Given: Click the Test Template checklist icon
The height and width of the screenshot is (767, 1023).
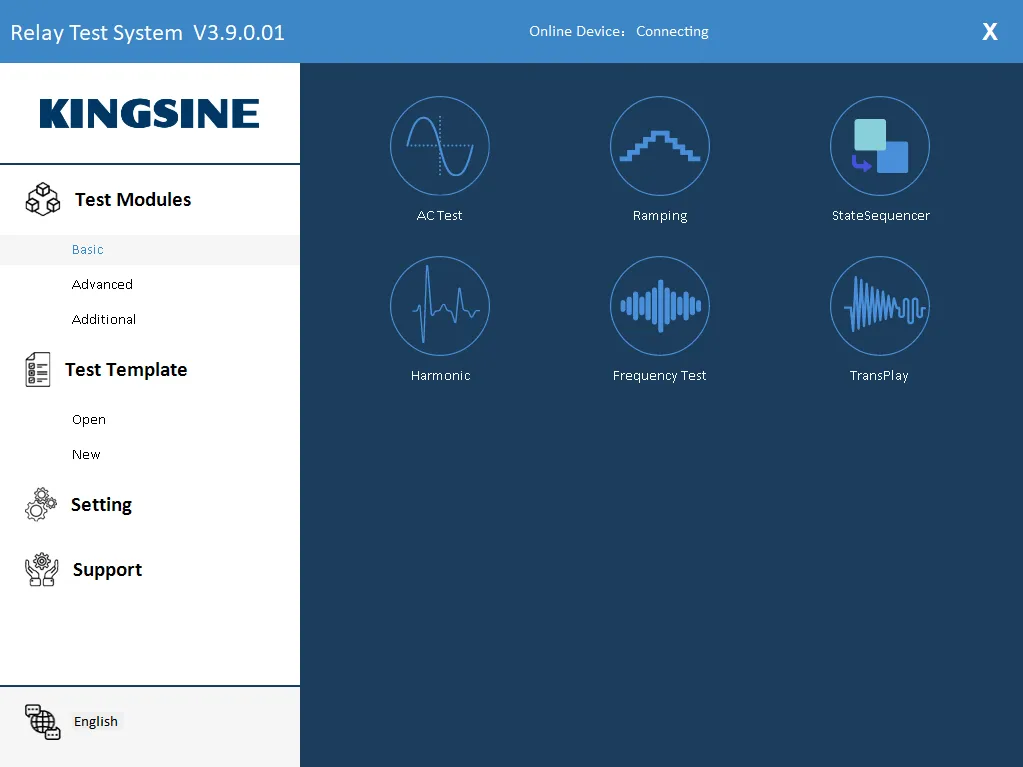Looking at the screenshot, I should point(37,369).
